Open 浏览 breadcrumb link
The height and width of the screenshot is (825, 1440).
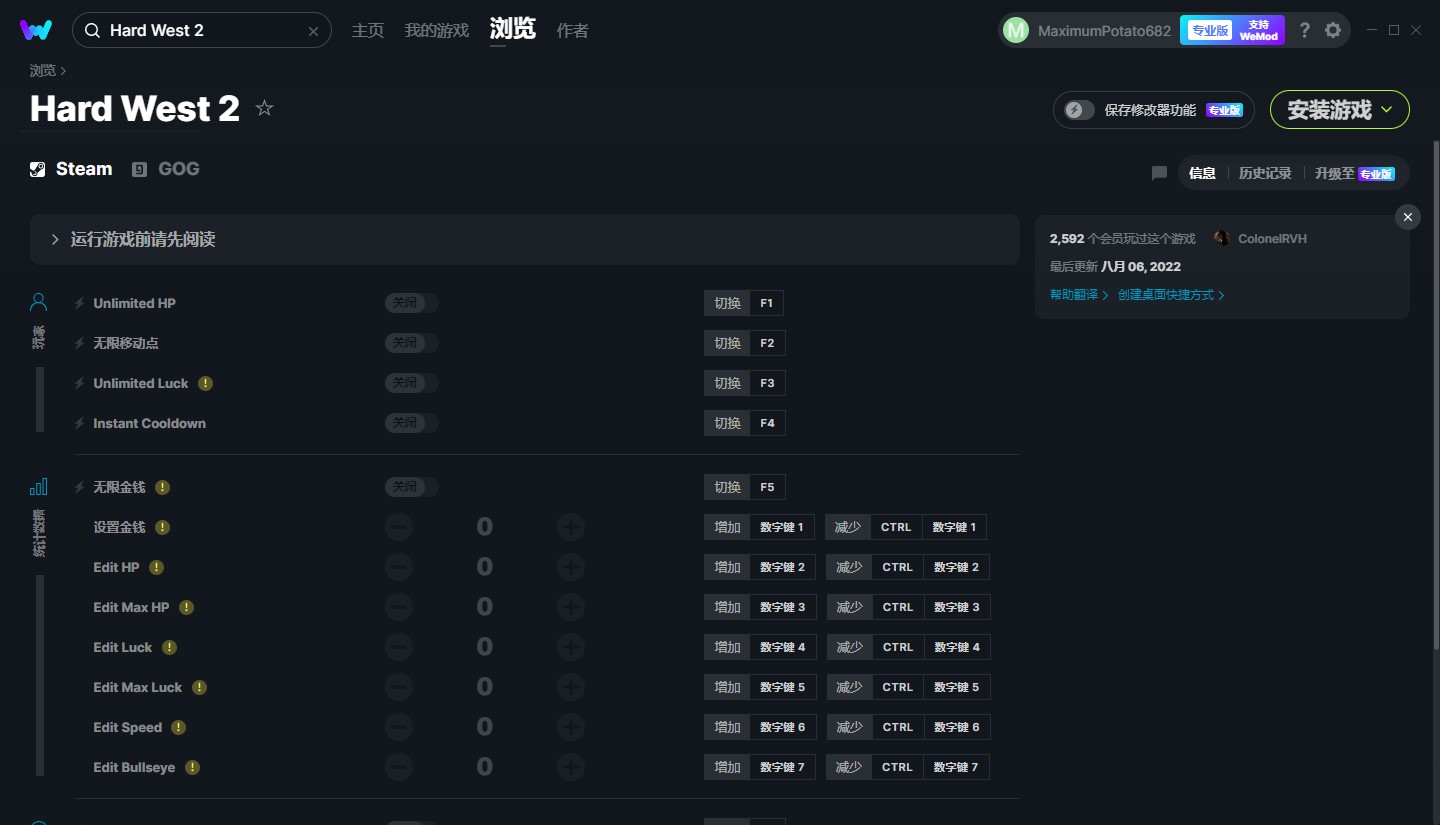tap(43, 70)
